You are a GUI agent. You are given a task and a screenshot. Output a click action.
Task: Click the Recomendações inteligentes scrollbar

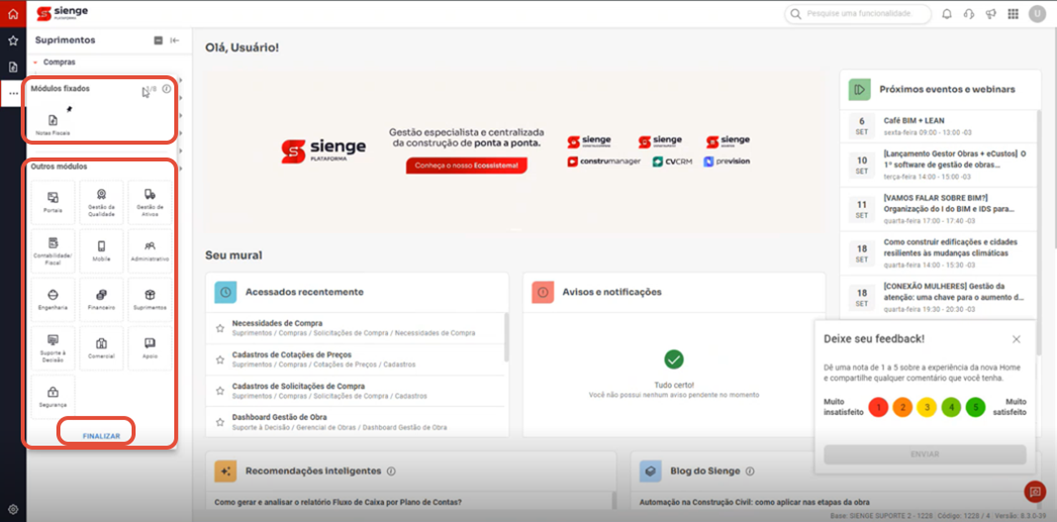coord(614,500)
